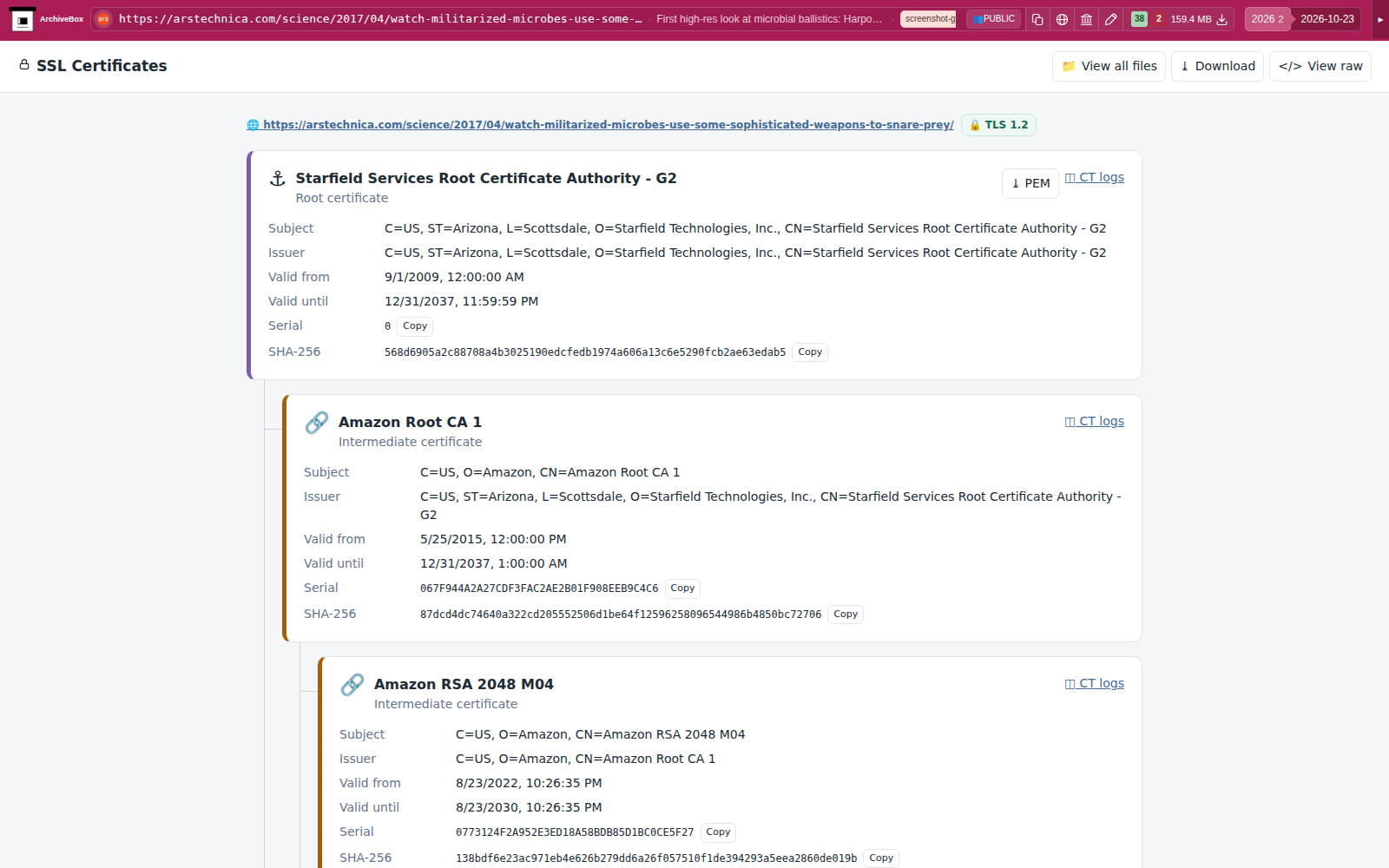Image resolution: width=1389 pixels, height=868 pixels.
Task: Click the 'Amazon RSA 2048 M04' heading
Action: [464, 684]
